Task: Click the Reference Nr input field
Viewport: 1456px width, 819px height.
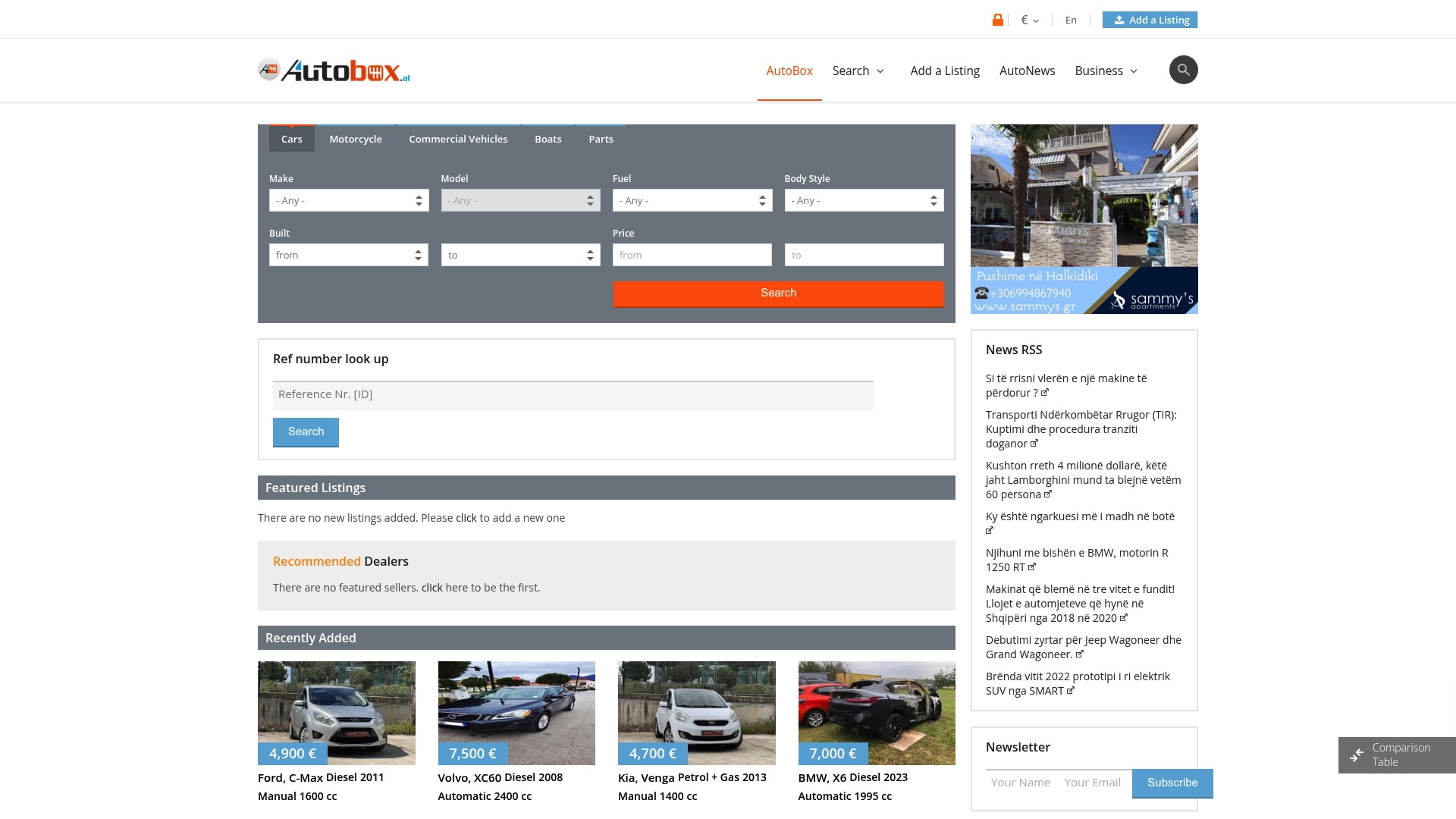Action: (572, 394)
